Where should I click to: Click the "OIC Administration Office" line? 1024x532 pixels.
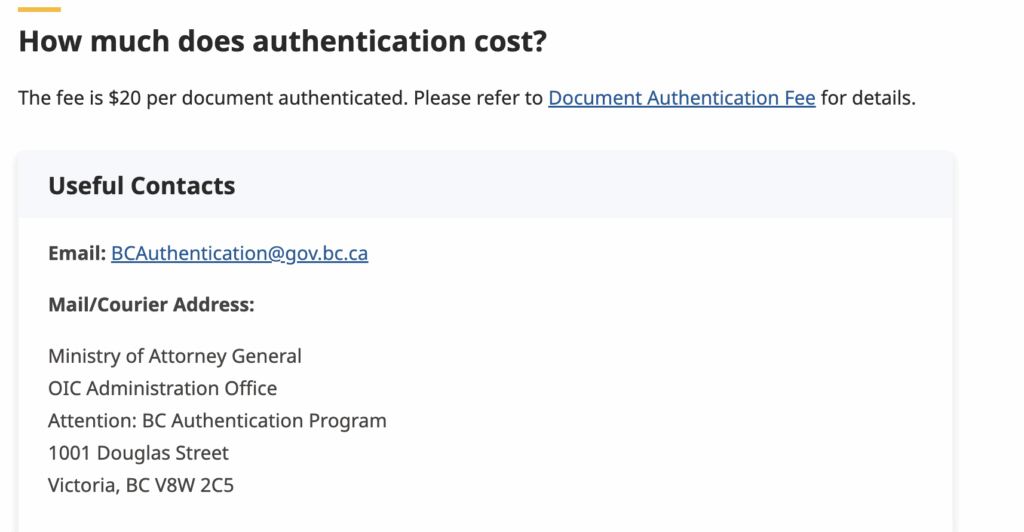tap(162, 388)
